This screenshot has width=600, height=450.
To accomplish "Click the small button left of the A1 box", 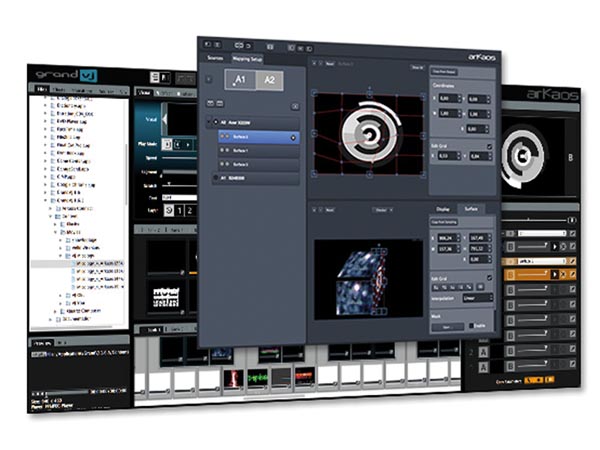I will [x=209, y=79].
